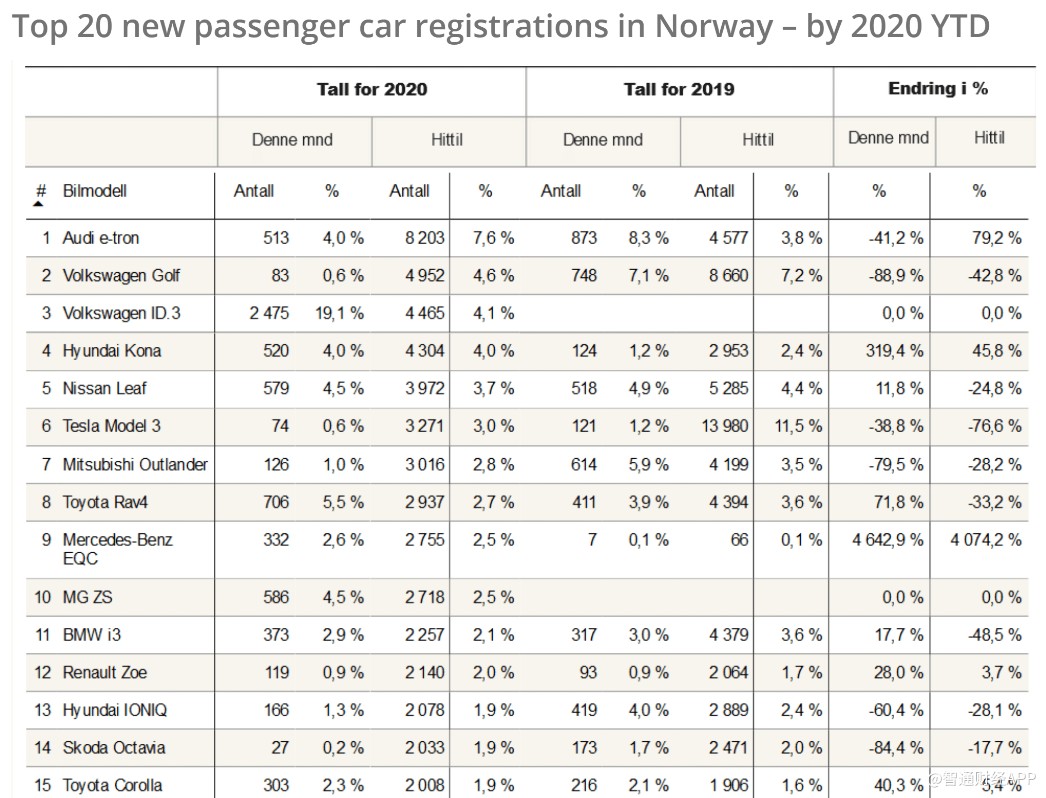Click the Mitsubishi Outlander entry

[135, 464]
